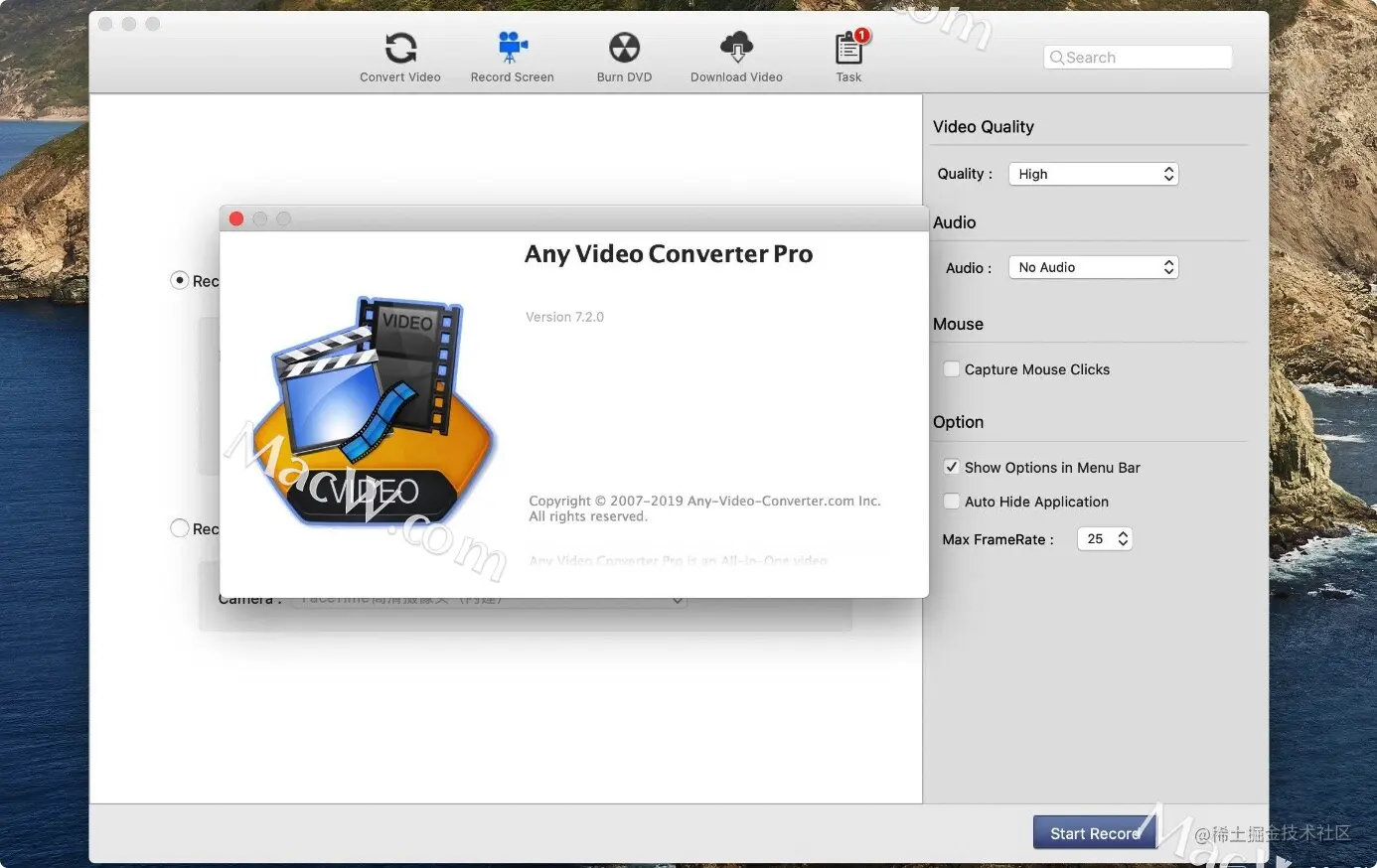Open the Audio dropdown set to No Audio

click(x=1093, y=267)
